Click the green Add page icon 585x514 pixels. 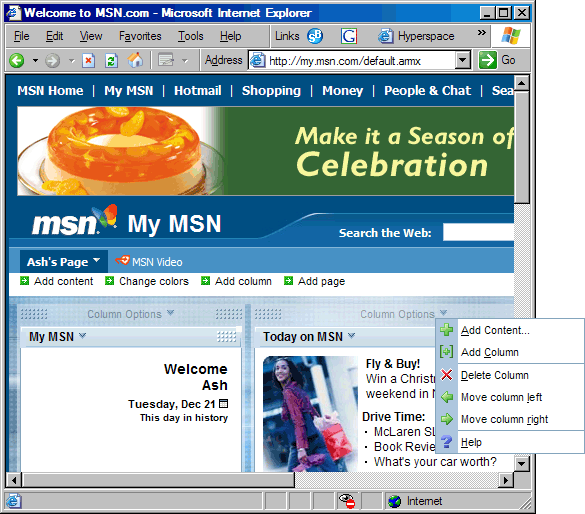[x=288, y=280]
